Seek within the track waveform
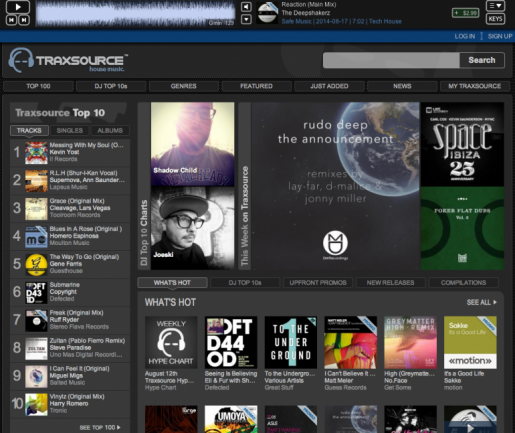Image resolution: width=515 pixels, height=433 pixels. [135, 13]
